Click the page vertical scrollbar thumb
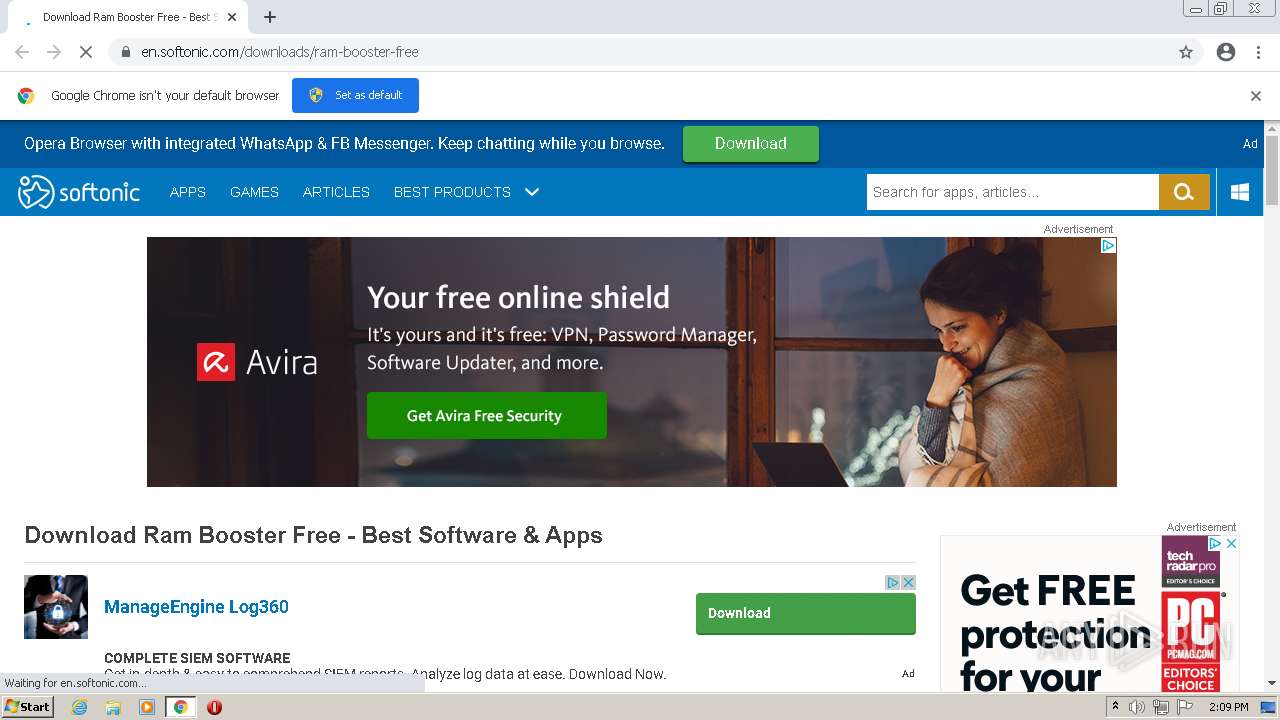 (x=1272, y=170)
